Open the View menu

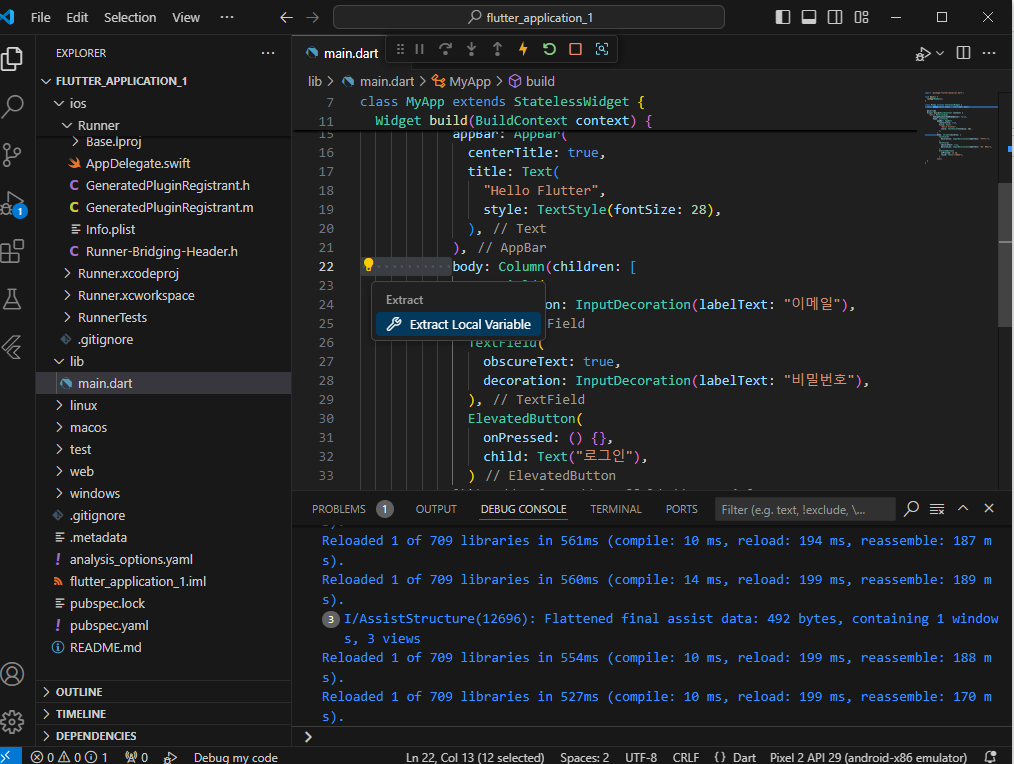pyautogui.click(x=186, y=17)
